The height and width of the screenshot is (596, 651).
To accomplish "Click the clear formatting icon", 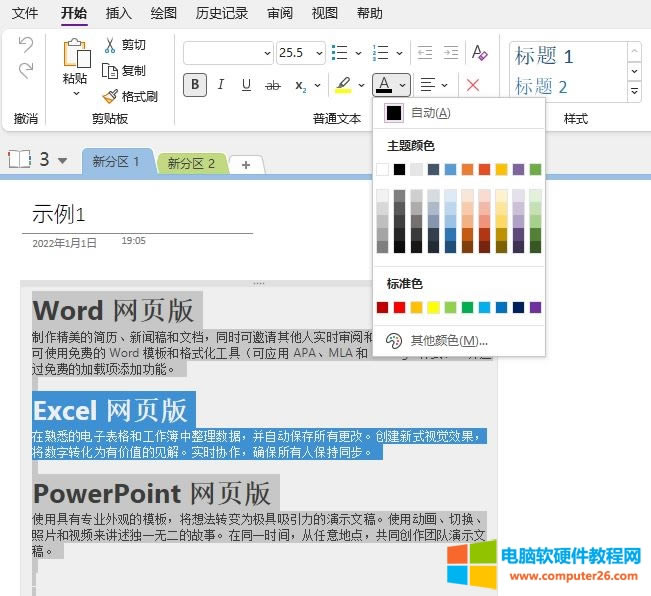I will 479,53.
